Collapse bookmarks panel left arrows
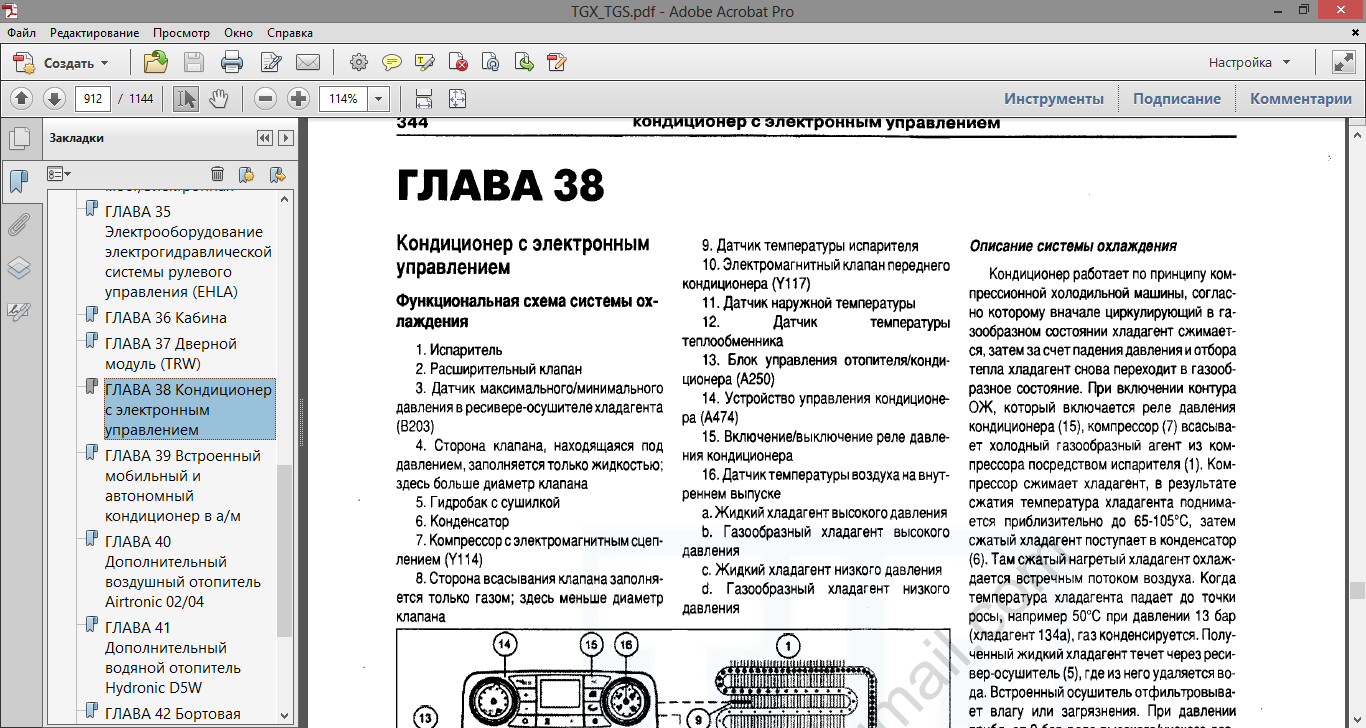The image size is (1366, 728). point(264,138)
